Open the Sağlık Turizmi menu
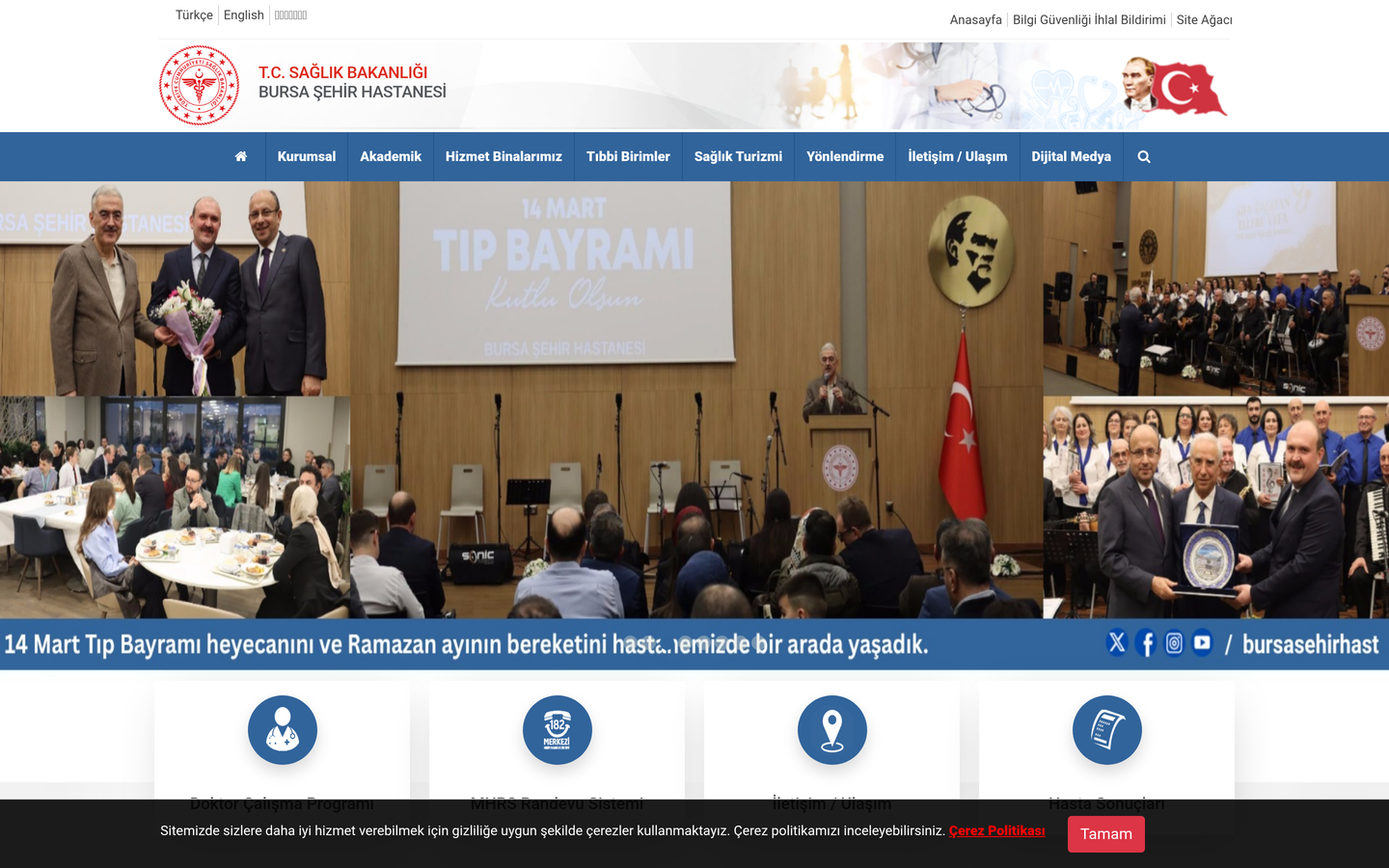This screenshot has height=868, width=1389. tap(738, 156)
